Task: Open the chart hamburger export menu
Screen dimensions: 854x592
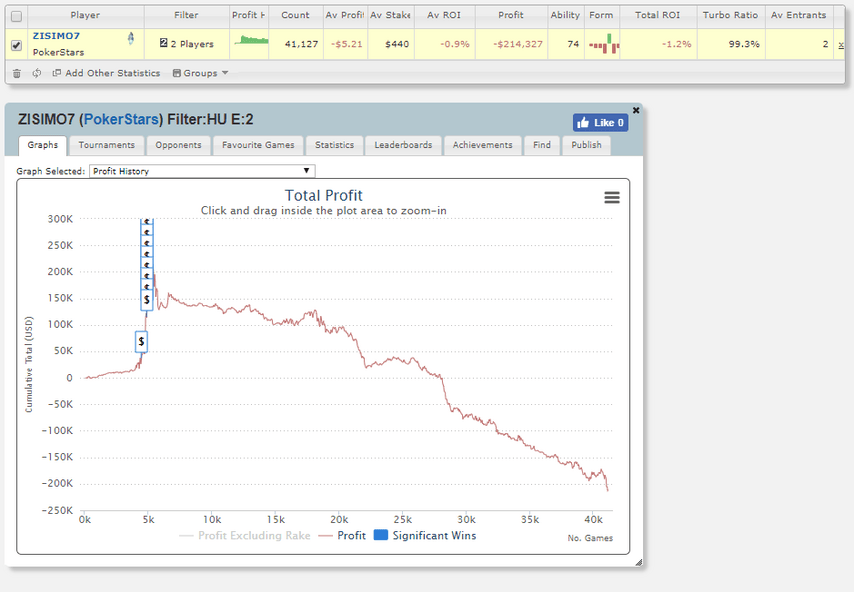Action: (x=612, y=198)
